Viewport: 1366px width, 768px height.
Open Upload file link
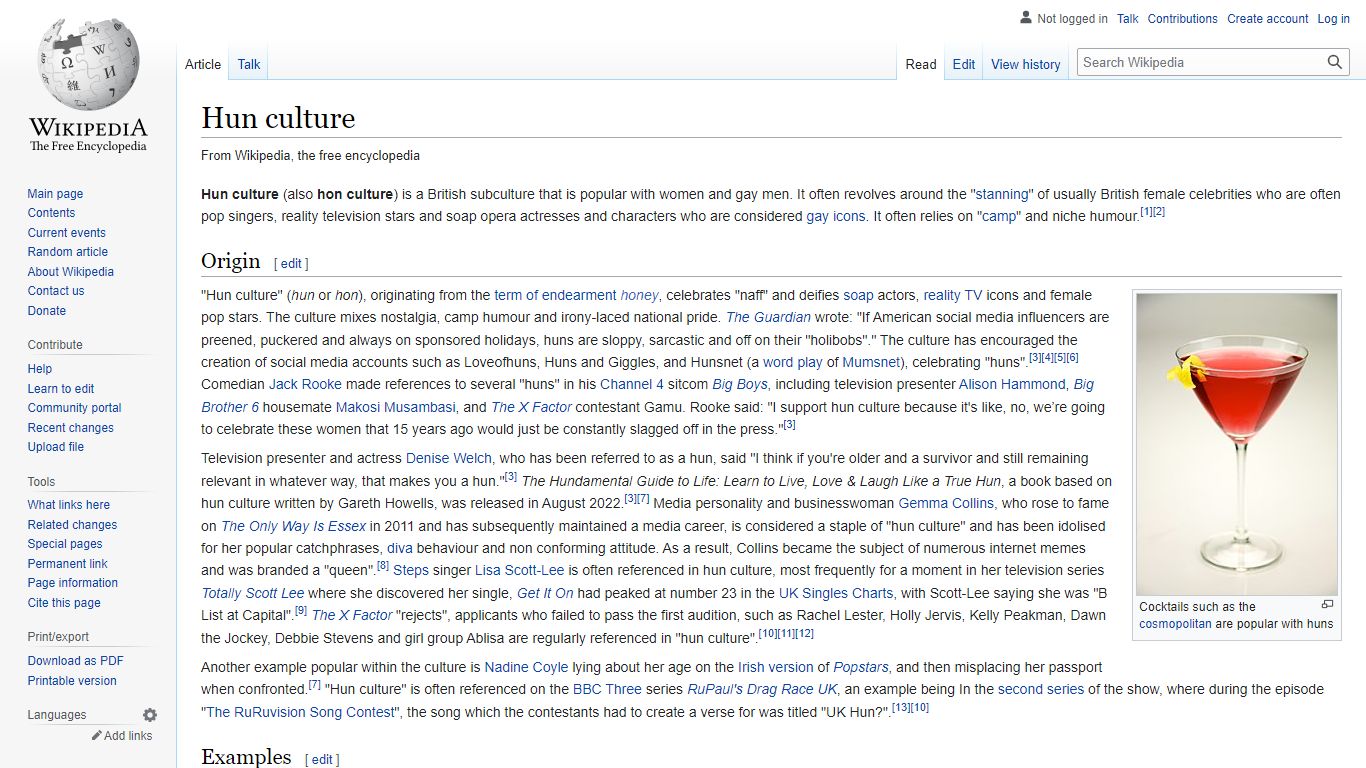click(55, 447)
